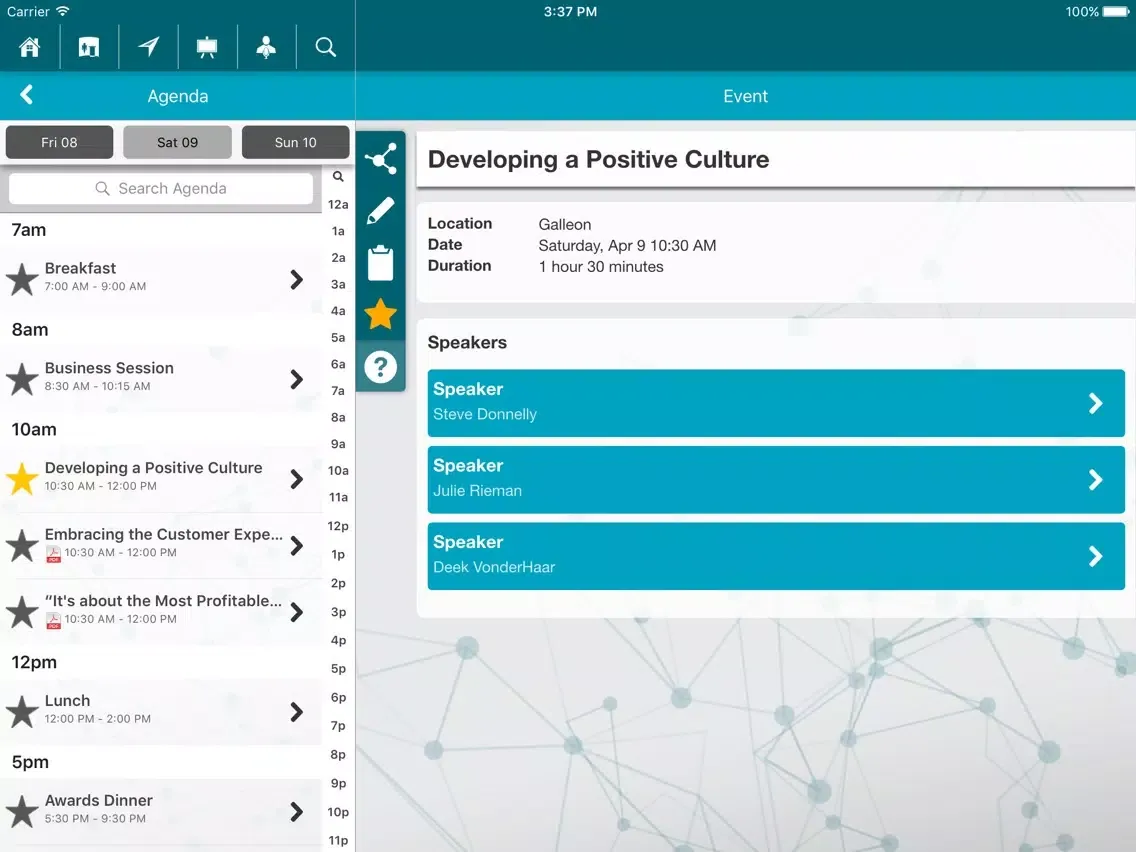Tap the battery indicator in status bar
Screen dimensions: 1136x852
click(x=1115, y=12)
